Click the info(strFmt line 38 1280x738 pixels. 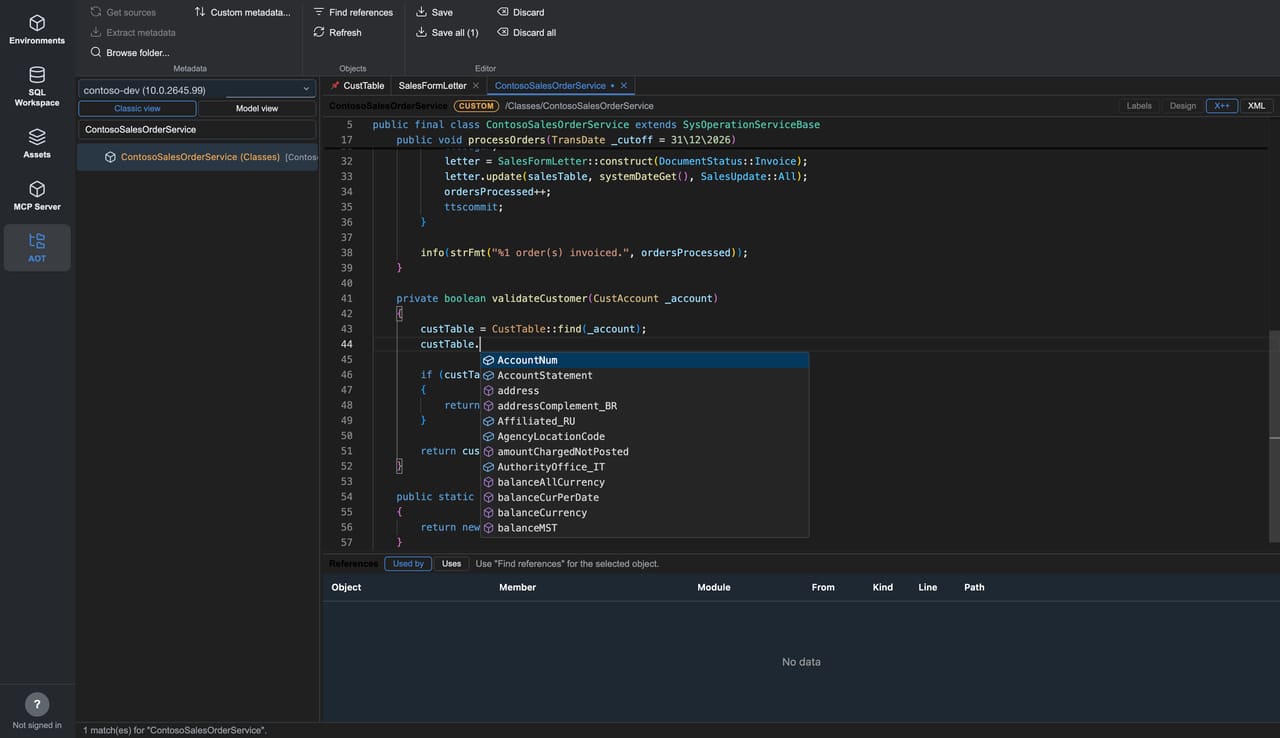pyautogui.click(x=584, y=253)
